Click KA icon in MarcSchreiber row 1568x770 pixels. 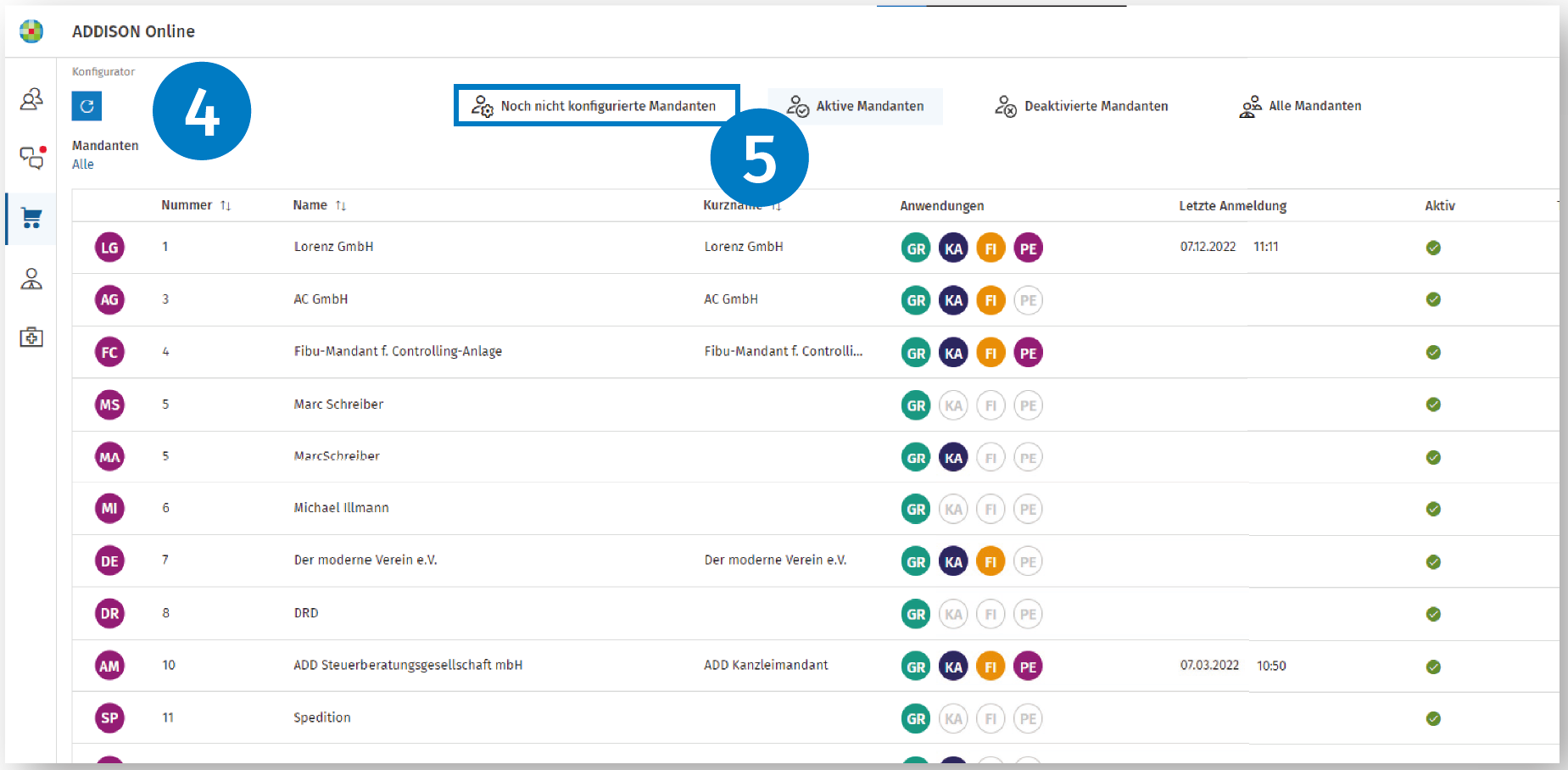tap(953, 457)
